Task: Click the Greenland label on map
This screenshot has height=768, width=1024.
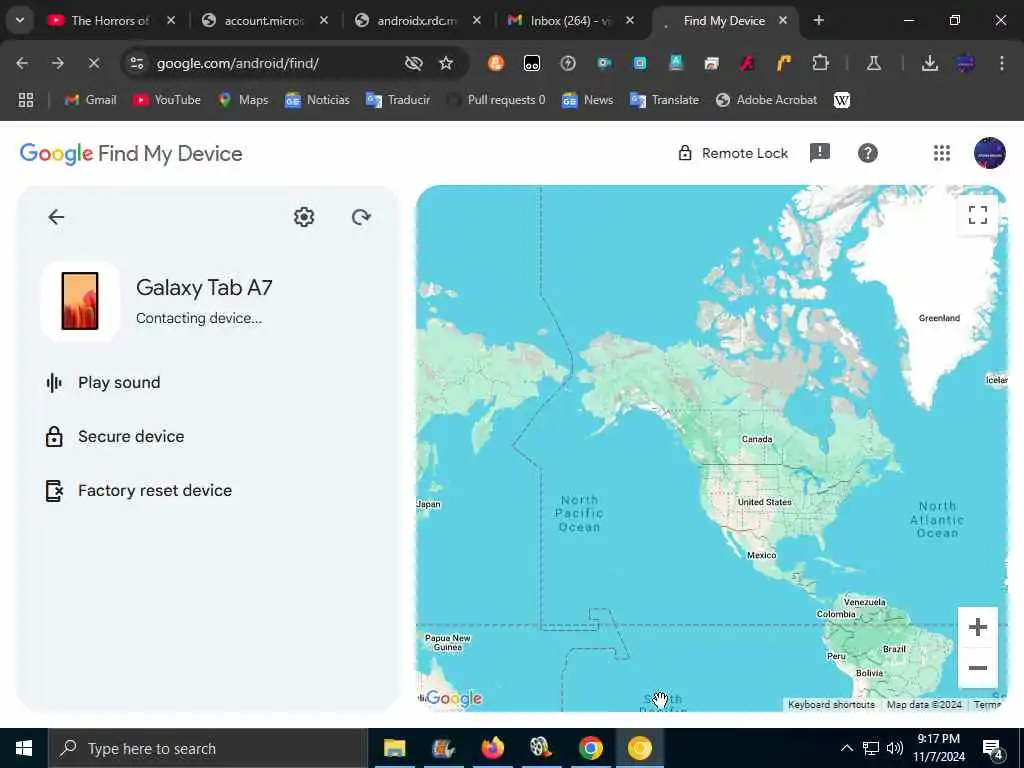Action: coord(939,318)
